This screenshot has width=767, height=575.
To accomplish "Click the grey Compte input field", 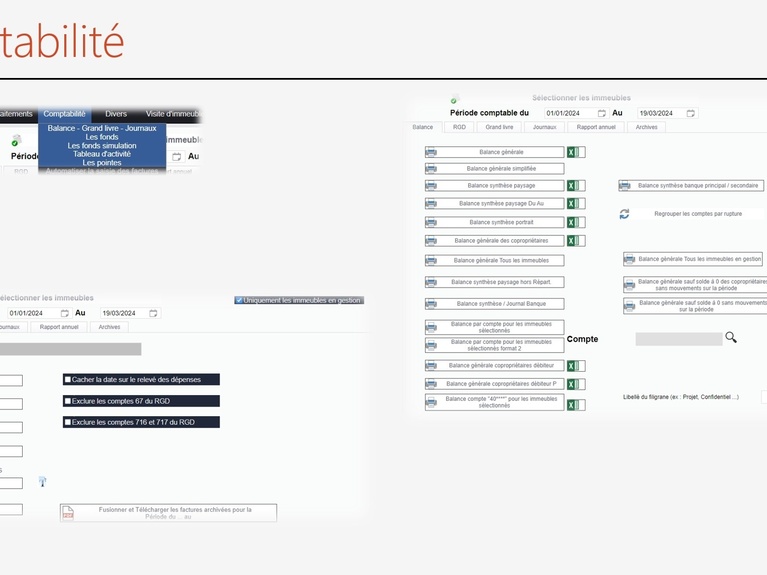I will 678,339.
